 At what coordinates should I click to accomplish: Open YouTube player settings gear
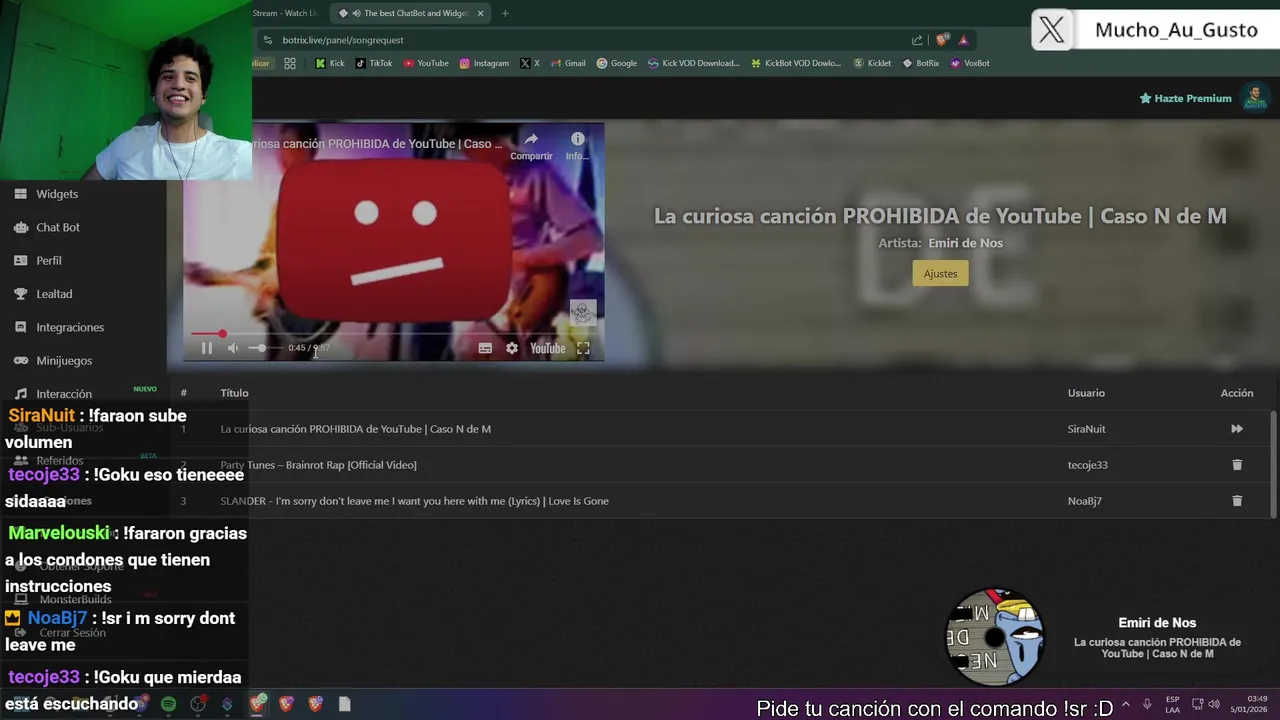[x=512, y=348]
